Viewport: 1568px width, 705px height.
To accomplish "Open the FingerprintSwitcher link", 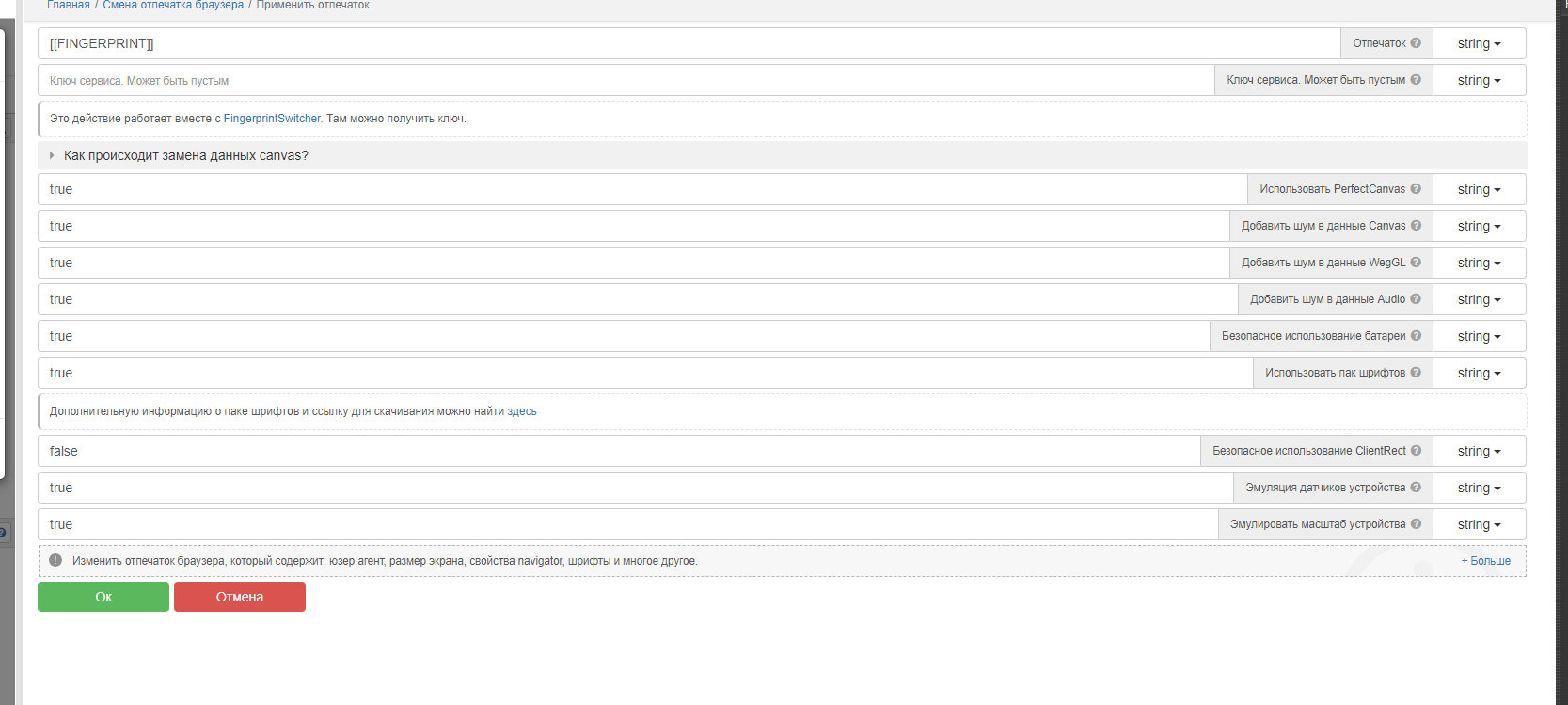I will point(272,119).
